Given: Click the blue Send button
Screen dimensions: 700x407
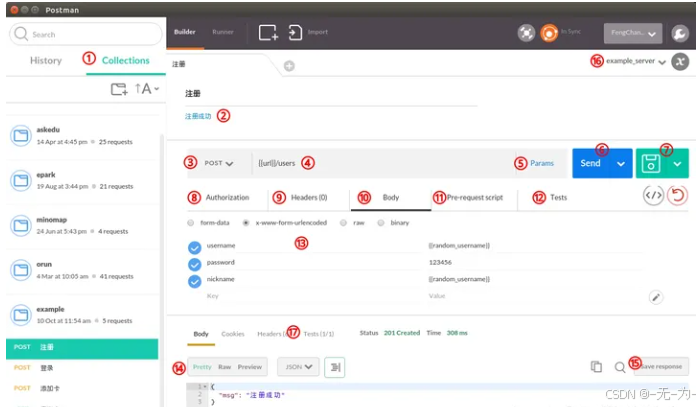Looking at the screenshot, I should 591,163.
